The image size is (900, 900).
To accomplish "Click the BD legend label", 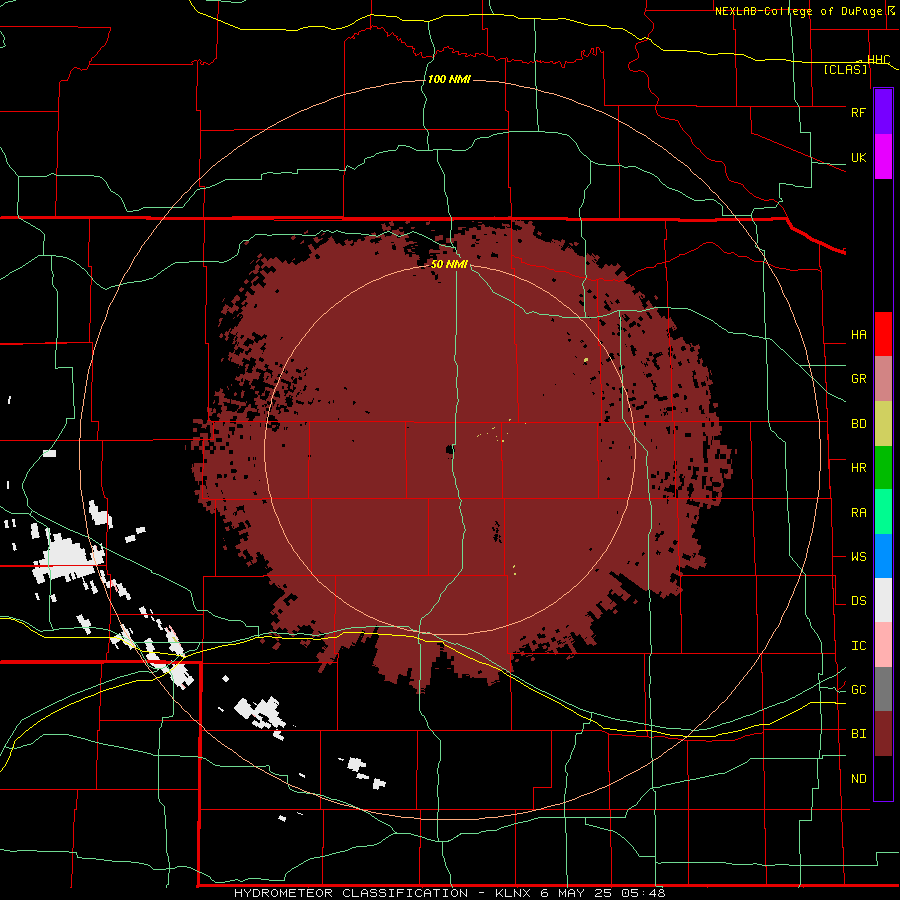I will click(x=858, y=424).
